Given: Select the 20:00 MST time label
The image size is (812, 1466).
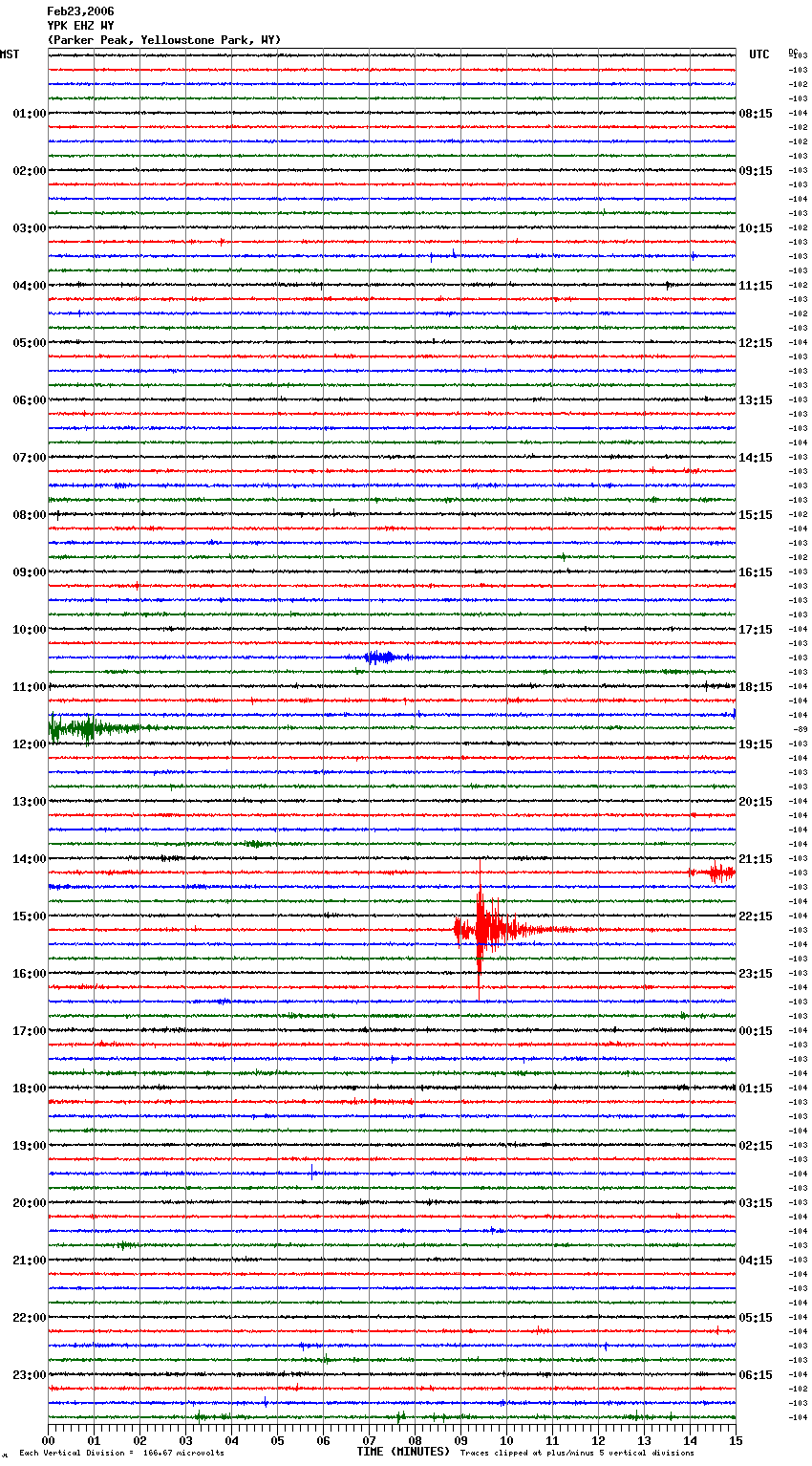Looking at the screenshot, I should [x=29, y=1203].
